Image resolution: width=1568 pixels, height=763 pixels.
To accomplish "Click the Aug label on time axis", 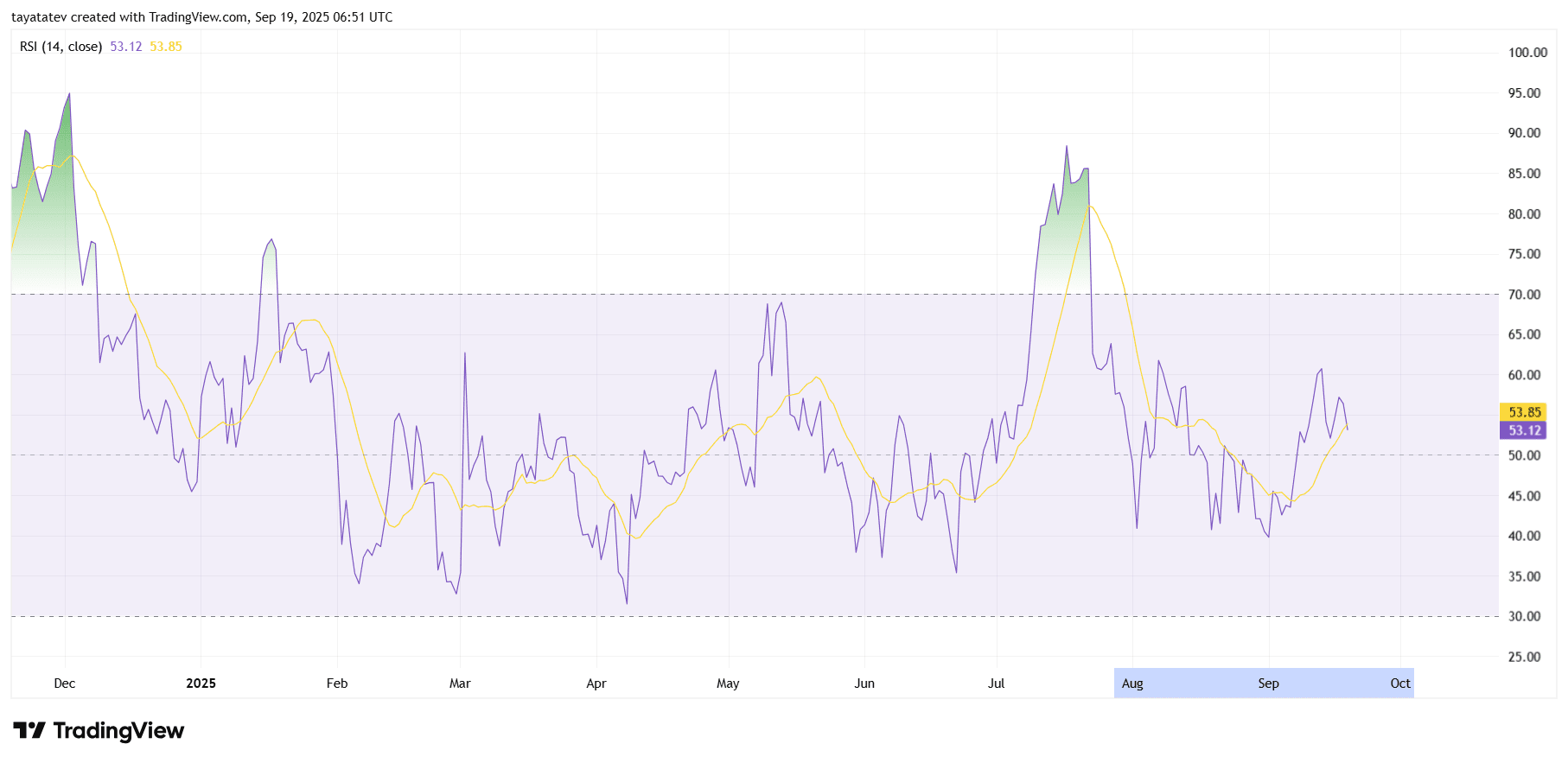I will (x=1132, y=684).
